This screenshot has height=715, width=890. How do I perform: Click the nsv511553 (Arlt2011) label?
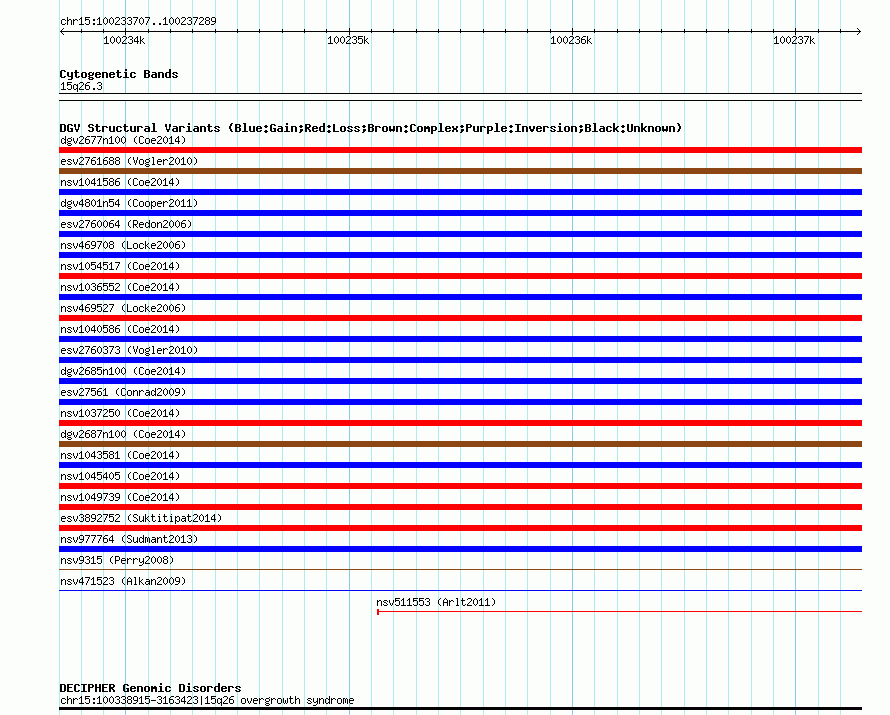click(436, 602)
